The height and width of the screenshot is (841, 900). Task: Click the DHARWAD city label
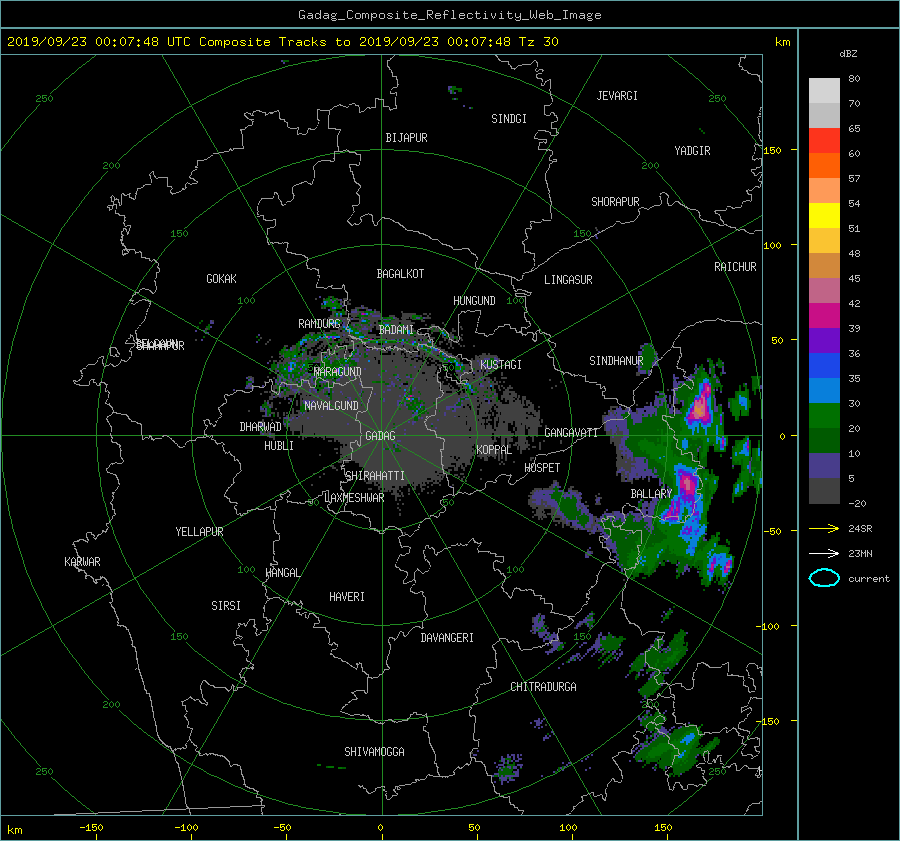tap(261, 427)
